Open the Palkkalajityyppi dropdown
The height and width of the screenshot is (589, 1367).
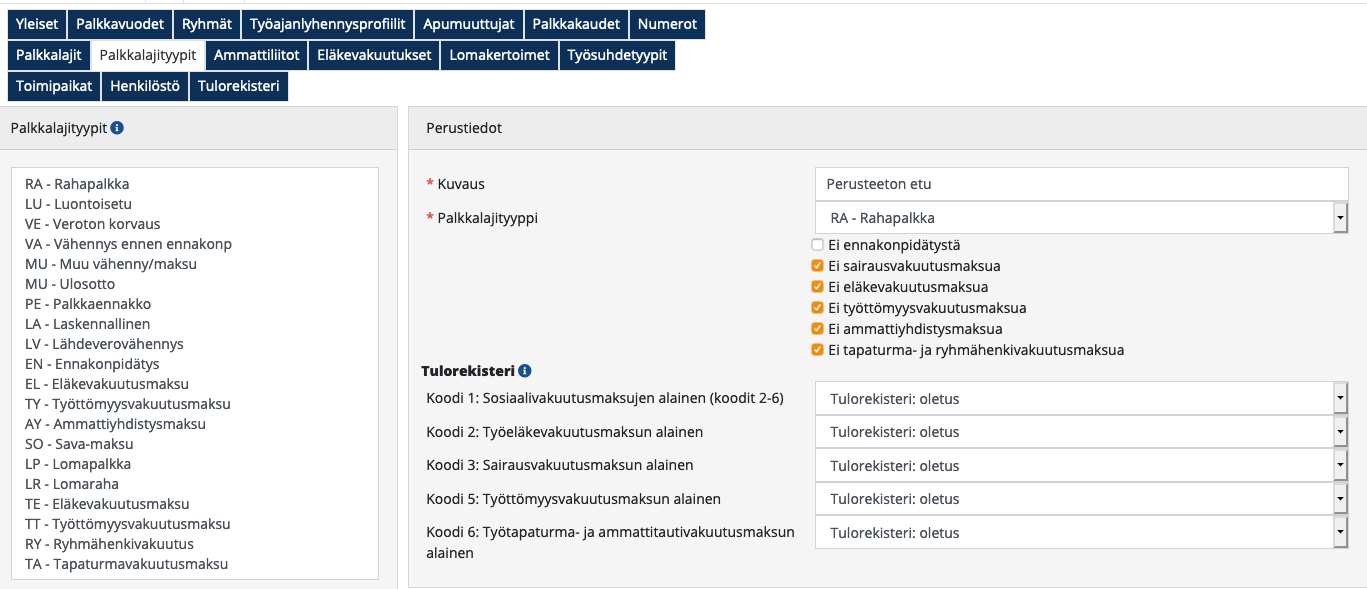[x=1081, y=218]
